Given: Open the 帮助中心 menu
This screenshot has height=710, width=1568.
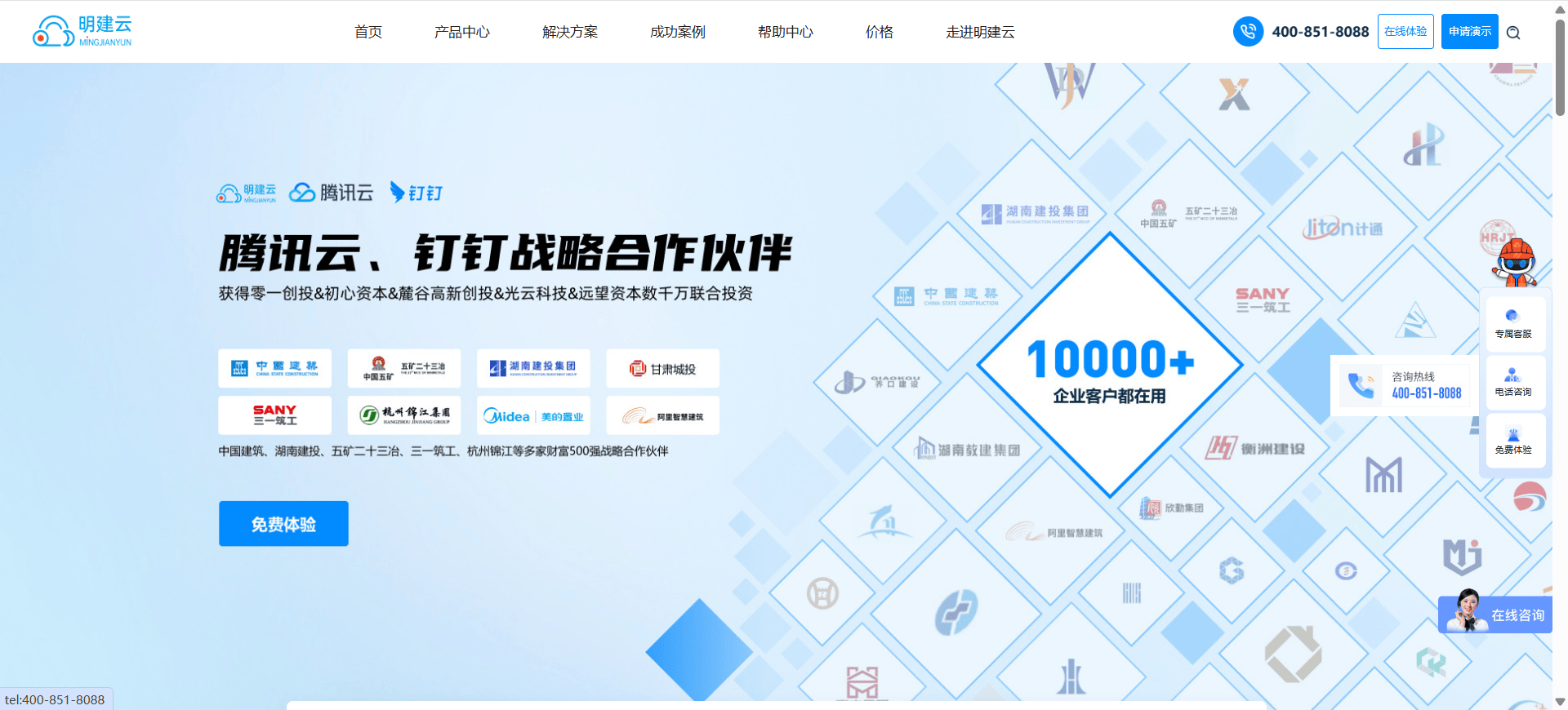Looking at the screenshot, I should click(786, 32).
